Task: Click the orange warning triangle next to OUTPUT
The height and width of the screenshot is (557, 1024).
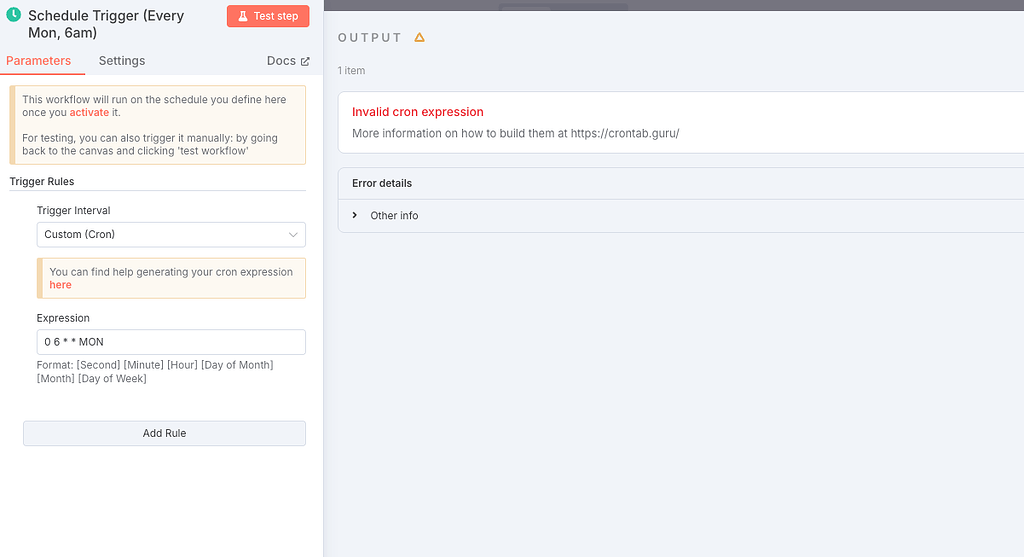Action: click(x=420, y=37)
